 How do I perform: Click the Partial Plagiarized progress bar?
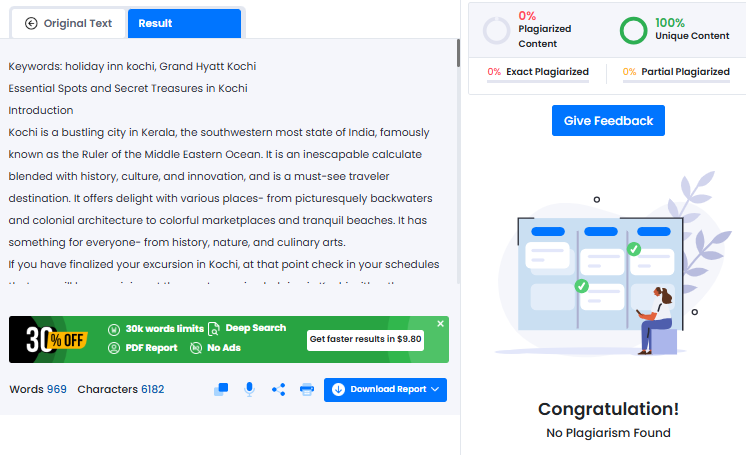click(675, 82)
